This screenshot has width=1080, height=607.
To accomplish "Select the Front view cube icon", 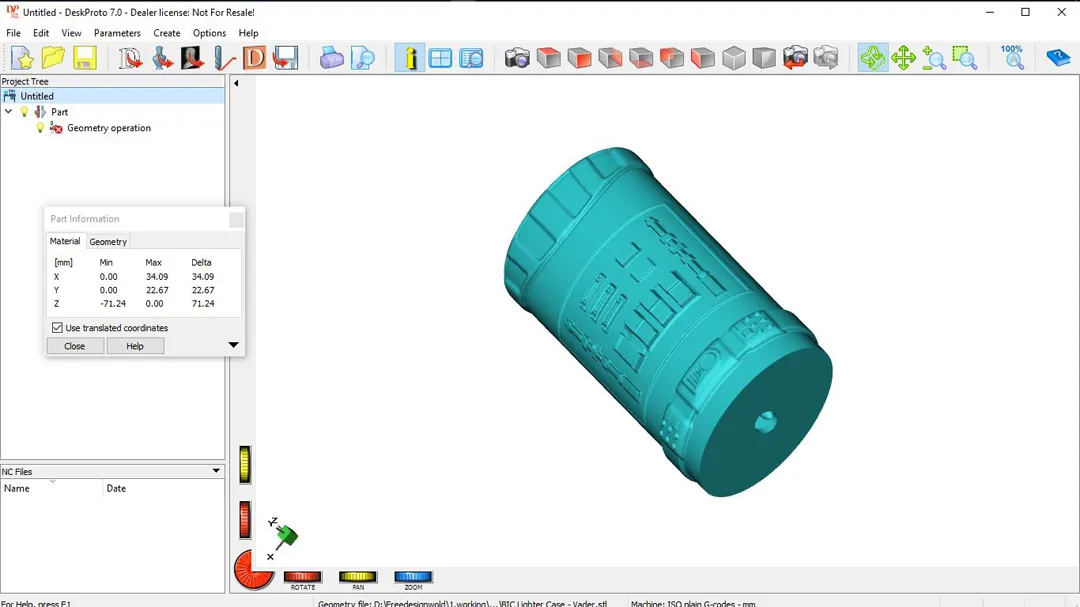I will 579,58.
